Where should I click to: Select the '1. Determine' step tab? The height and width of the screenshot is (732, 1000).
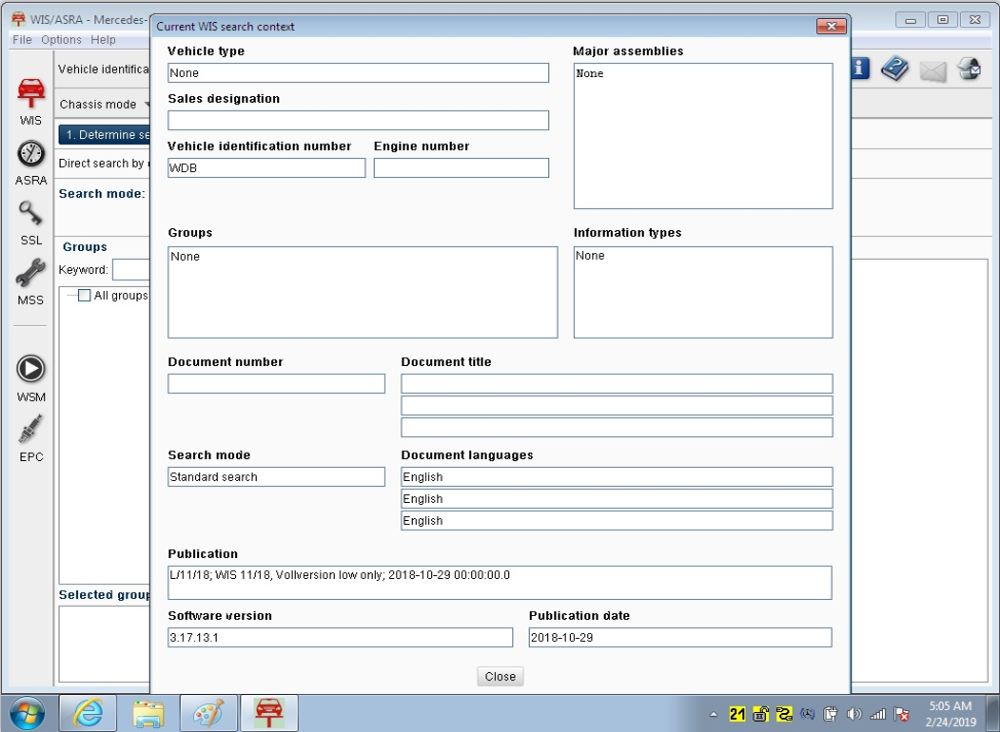pyautogui.click(x=105, y=135)
